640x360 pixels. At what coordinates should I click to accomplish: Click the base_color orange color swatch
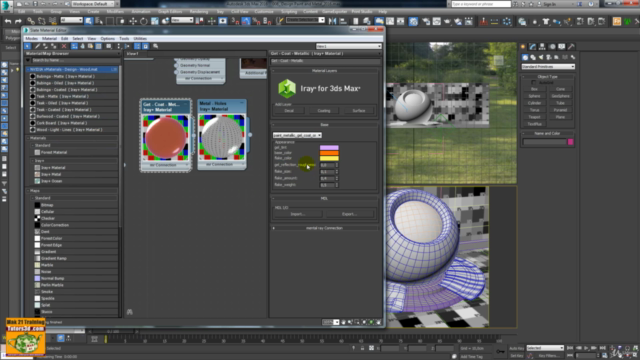(x=329, y=153)
